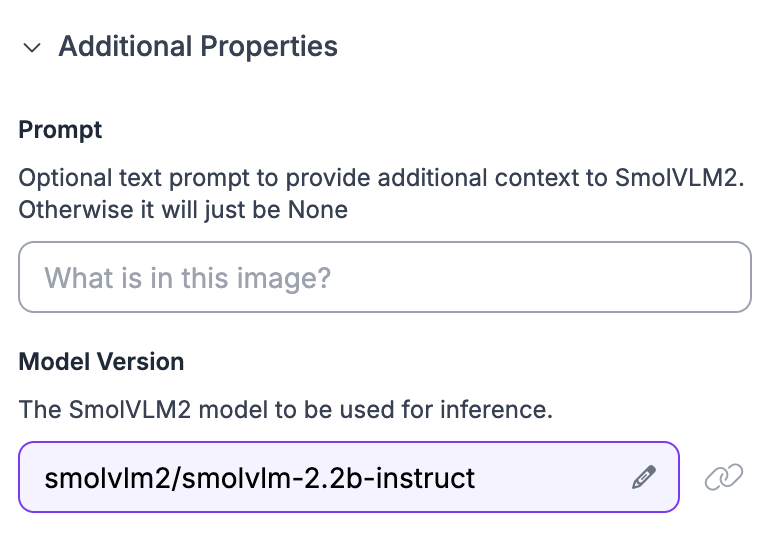Viewport: 772px width, 538px height.
Task: Place cursor in empty Prompt box
Action: [x=385, y=277]
